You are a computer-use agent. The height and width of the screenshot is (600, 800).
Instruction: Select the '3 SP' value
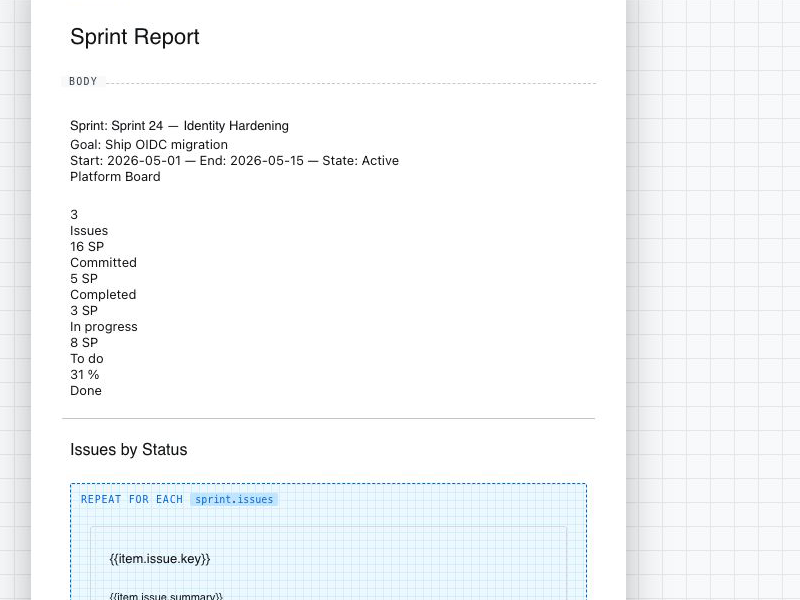84,311
